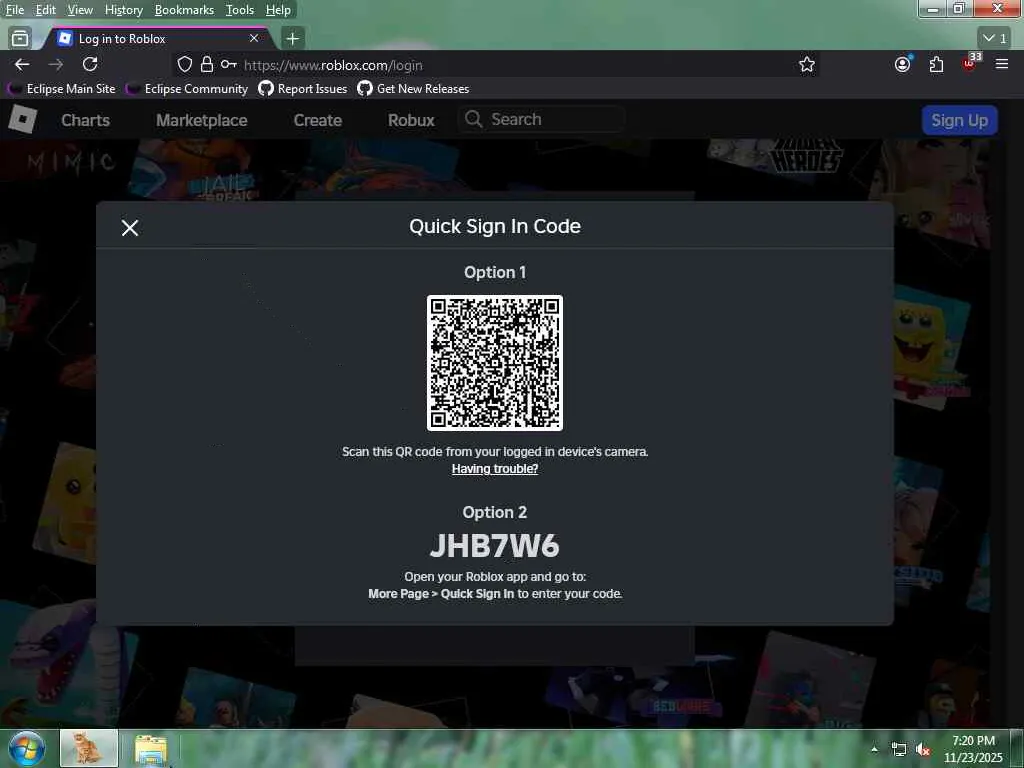The image size is (1024, 768).
Task: Open the Help menu
Action: point(278,10)
